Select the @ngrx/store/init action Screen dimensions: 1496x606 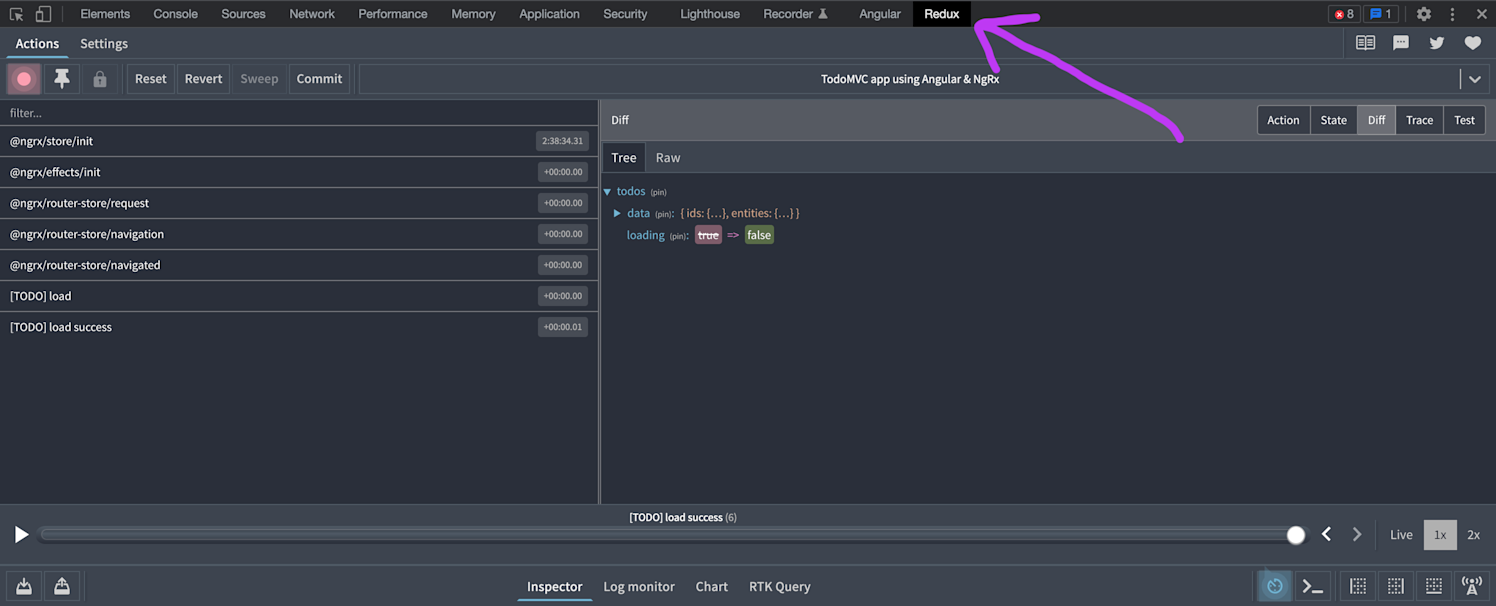pos(299,141)
